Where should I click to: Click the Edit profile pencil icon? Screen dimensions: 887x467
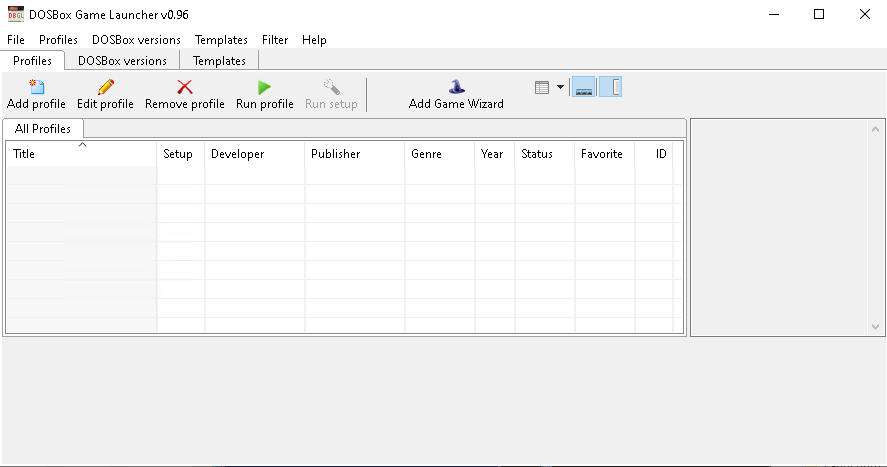tap(105, 88)
